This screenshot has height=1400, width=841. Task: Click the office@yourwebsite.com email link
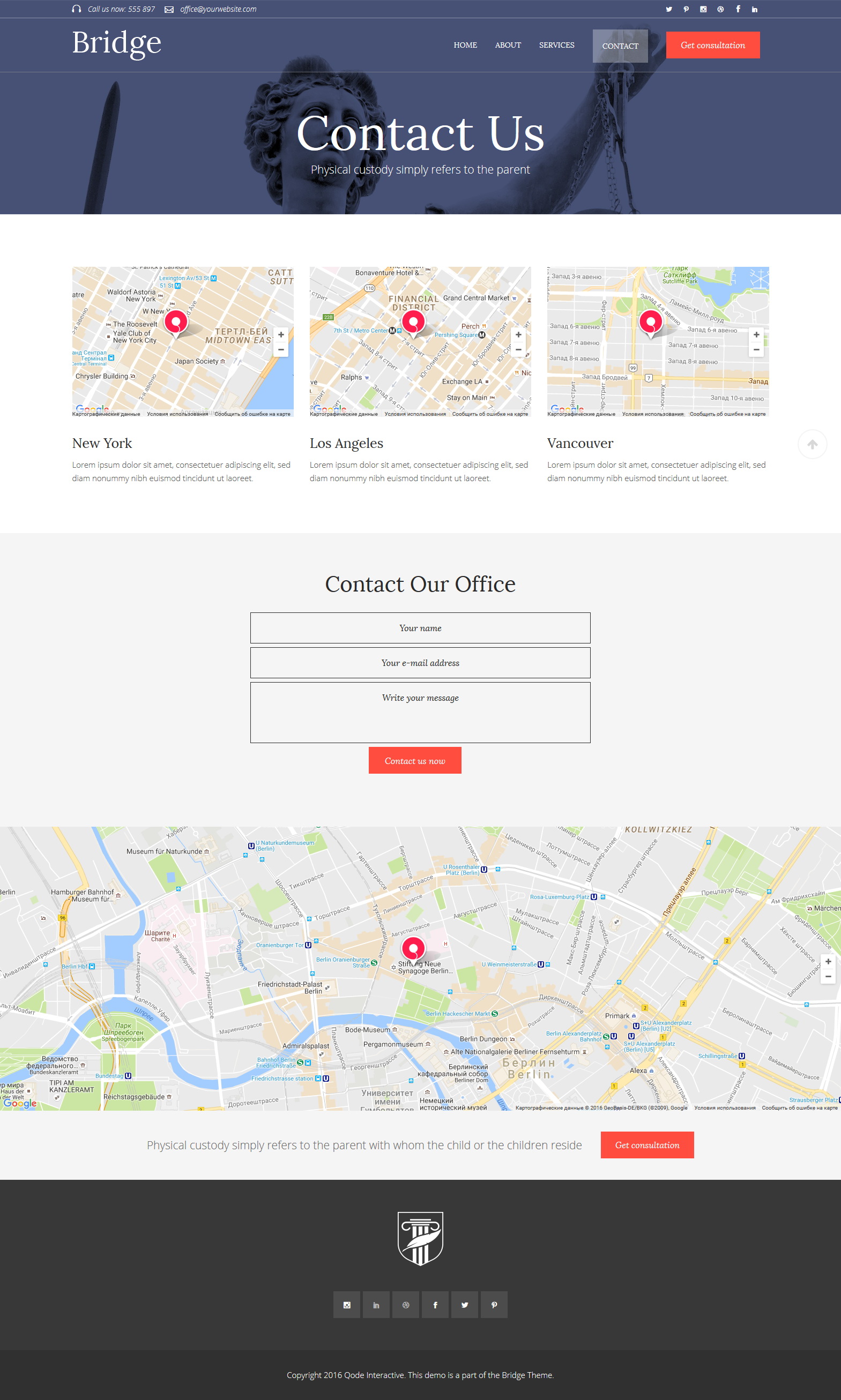point(218,9)
